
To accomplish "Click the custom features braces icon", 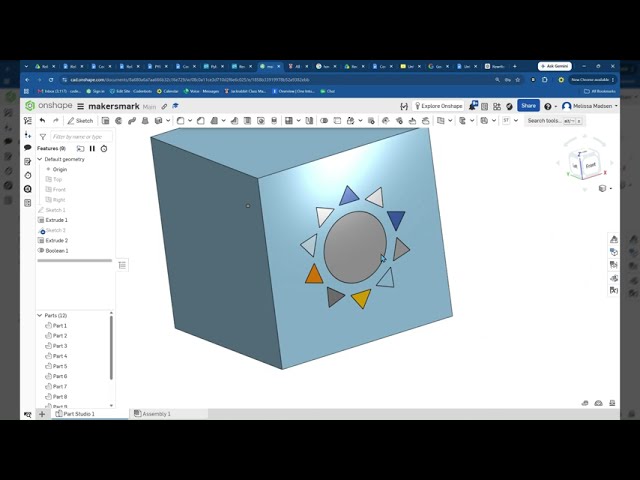I will coord(404,106).
